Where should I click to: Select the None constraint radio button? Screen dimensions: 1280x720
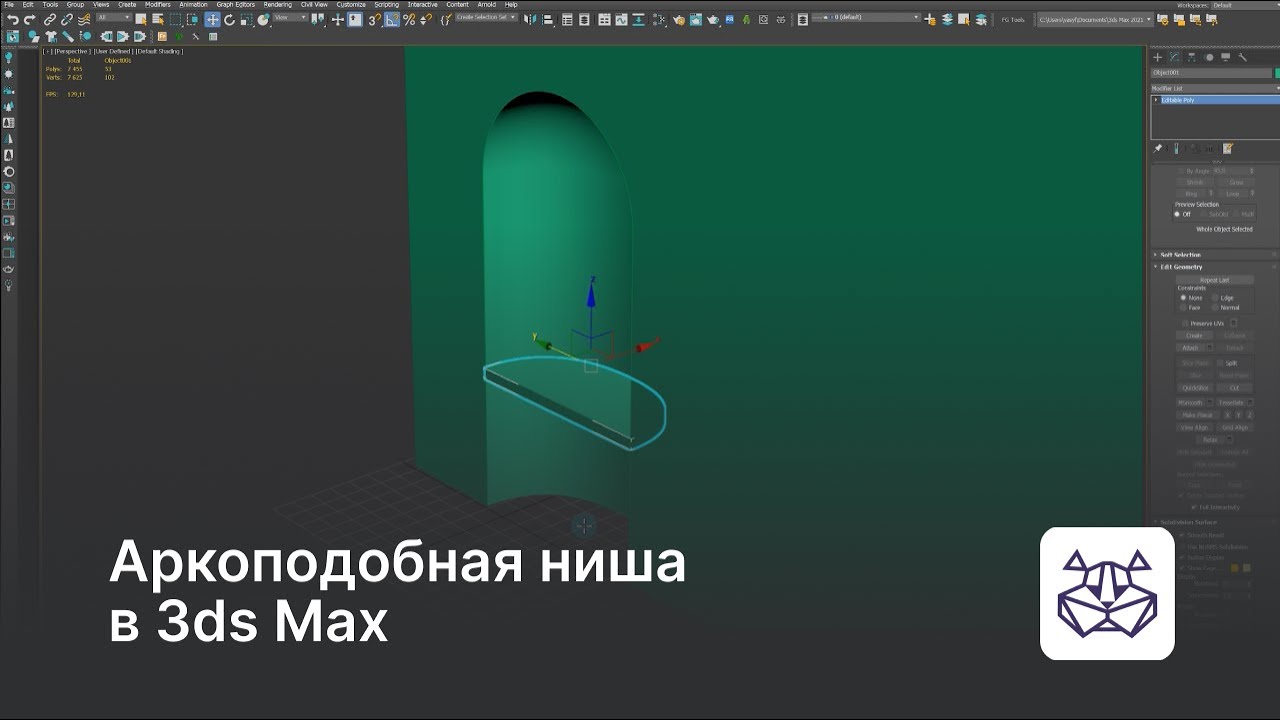click(x=1183, y=298)
